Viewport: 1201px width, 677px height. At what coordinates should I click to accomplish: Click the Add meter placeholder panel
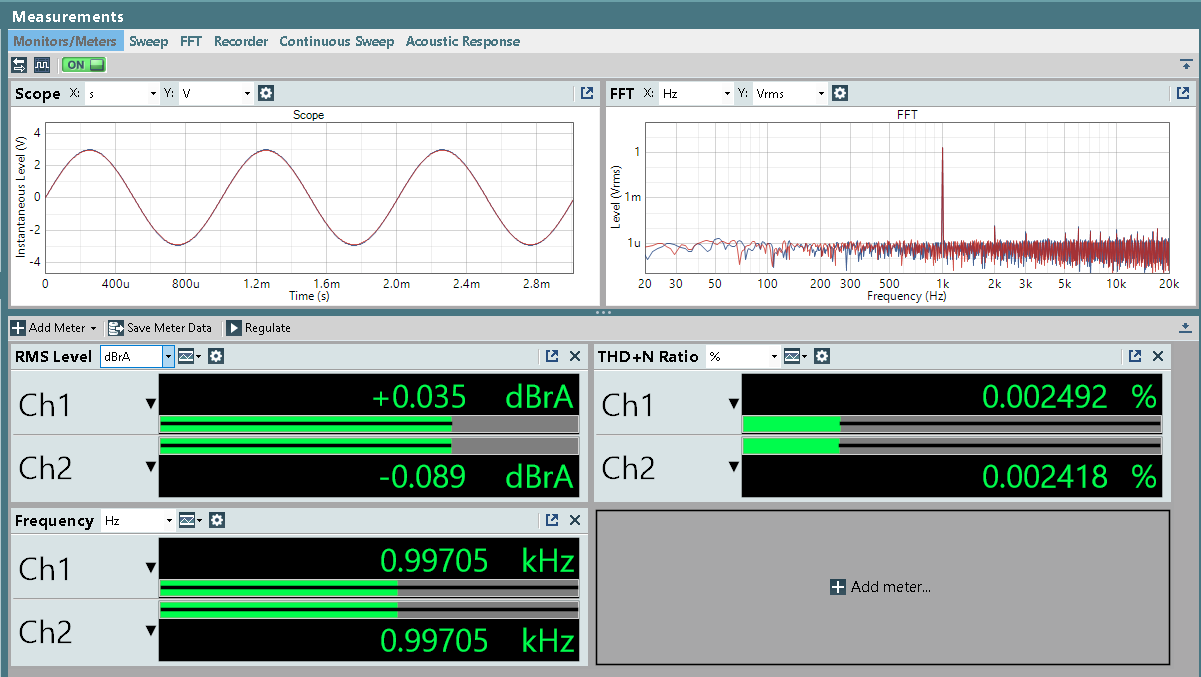point(882,587)
